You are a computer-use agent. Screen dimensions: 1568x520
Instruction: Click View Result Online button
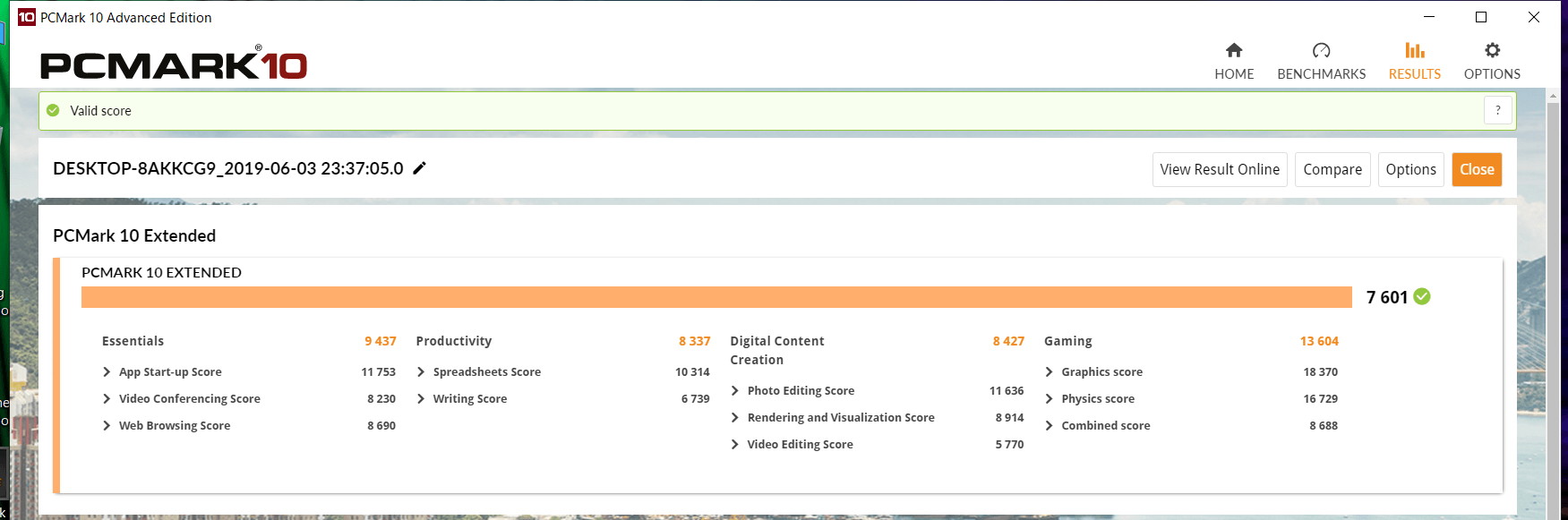coord(1220,169)
